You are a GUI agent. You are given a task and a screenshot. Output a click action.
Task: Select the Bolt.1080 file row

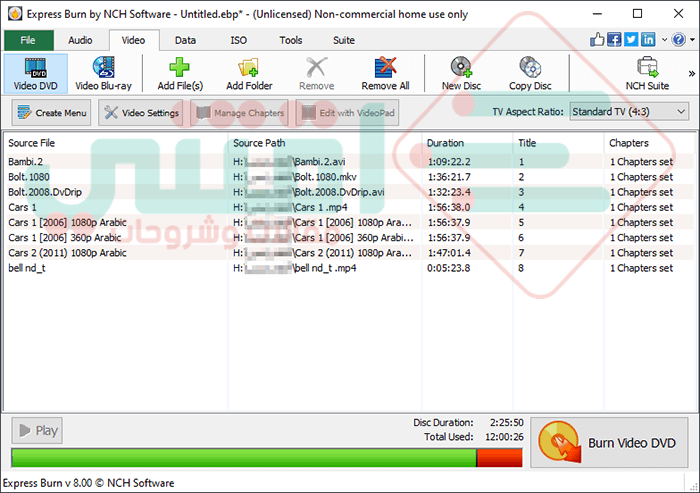pyautogui.click(x=350, y=177)
